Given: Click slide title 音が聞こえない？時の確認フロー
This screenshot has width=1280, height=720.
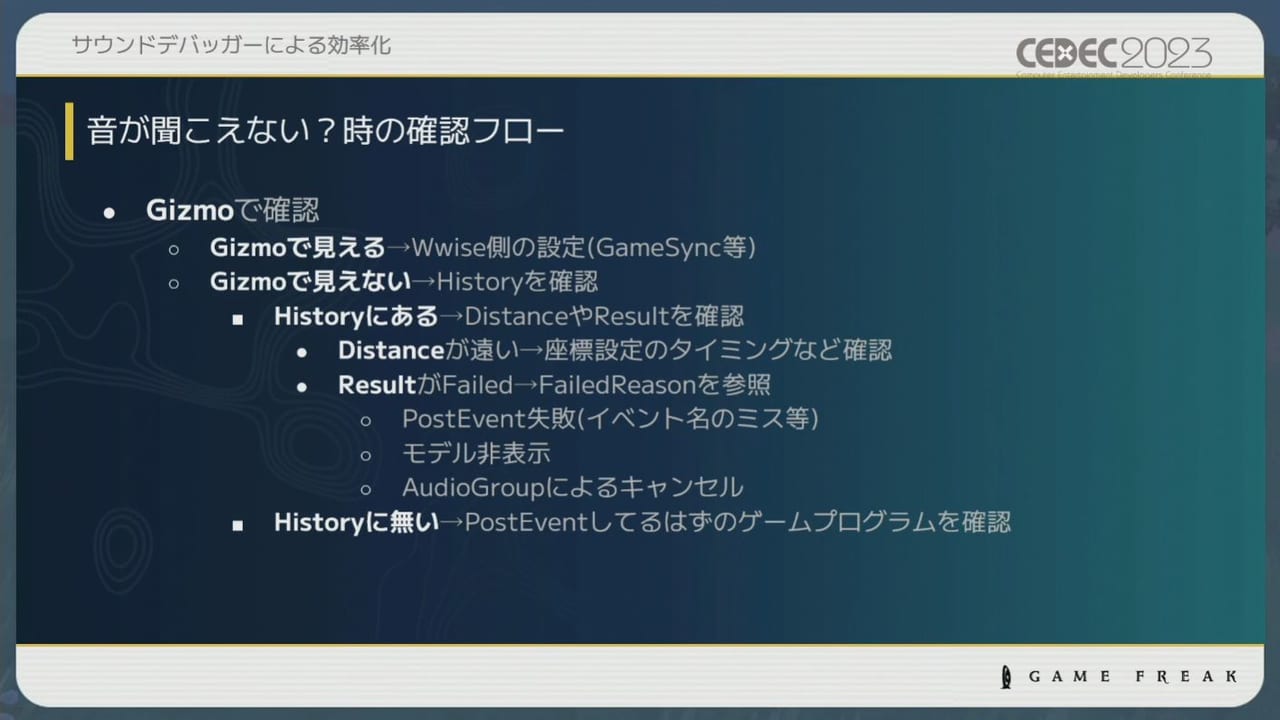Looking at the screenshot, I should coord(325,131).
